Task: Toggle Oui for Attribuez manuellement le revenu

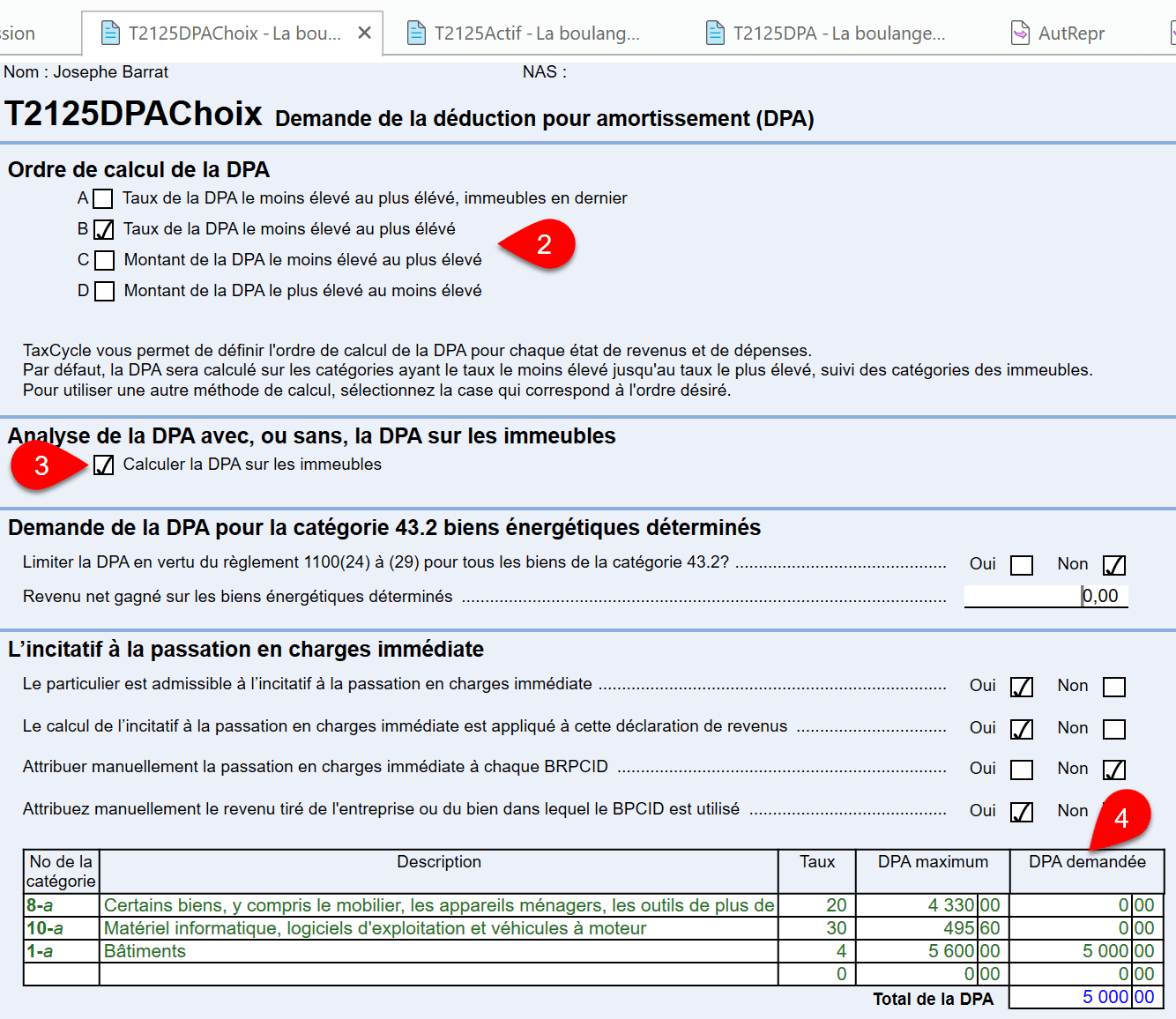Action: 1022,812
